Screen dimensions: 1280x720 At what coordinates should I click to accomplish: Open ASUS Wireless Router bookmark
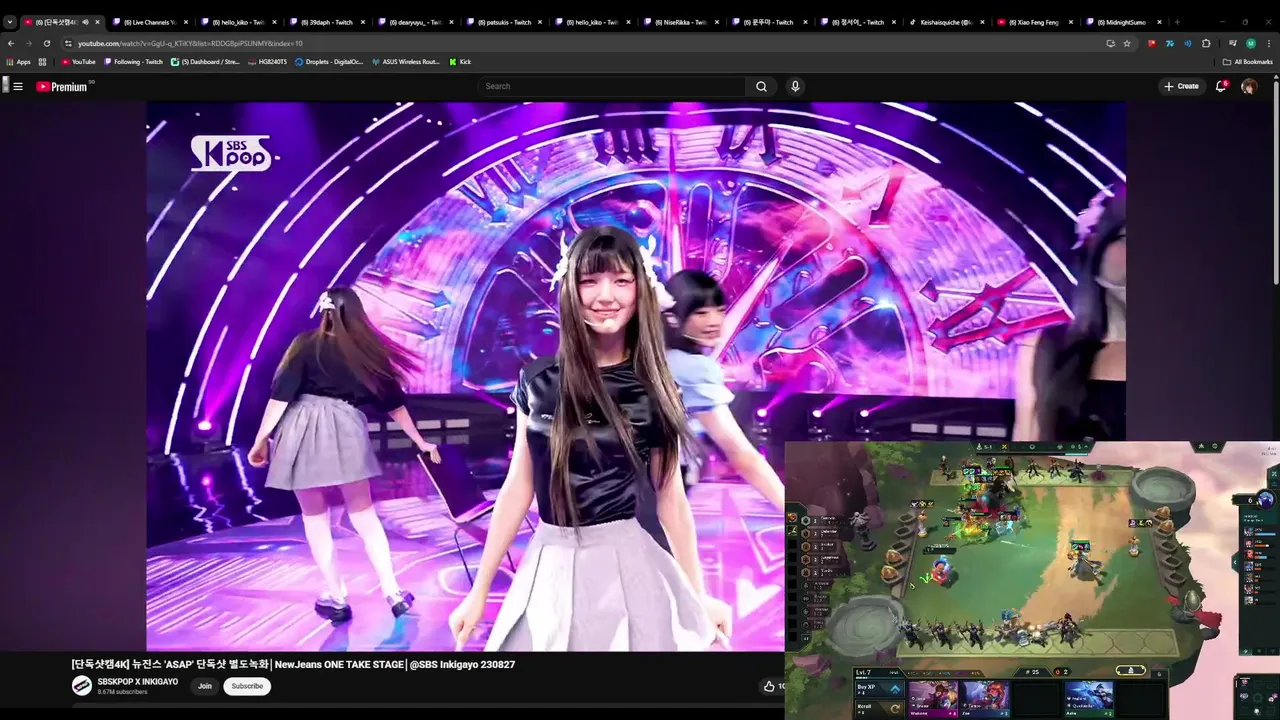(x=405, y=62)
